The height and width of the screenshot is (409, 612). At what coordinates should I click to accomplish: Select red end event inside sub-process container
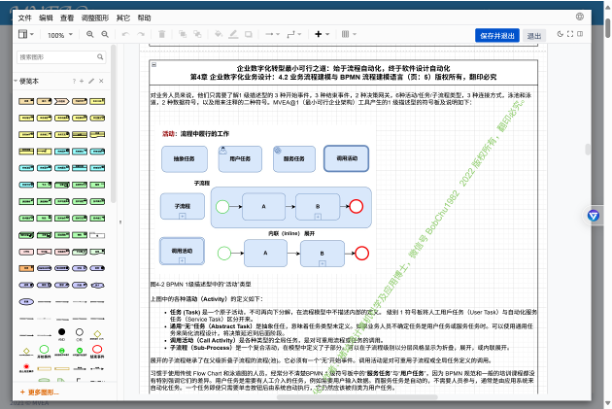point(356,206)
